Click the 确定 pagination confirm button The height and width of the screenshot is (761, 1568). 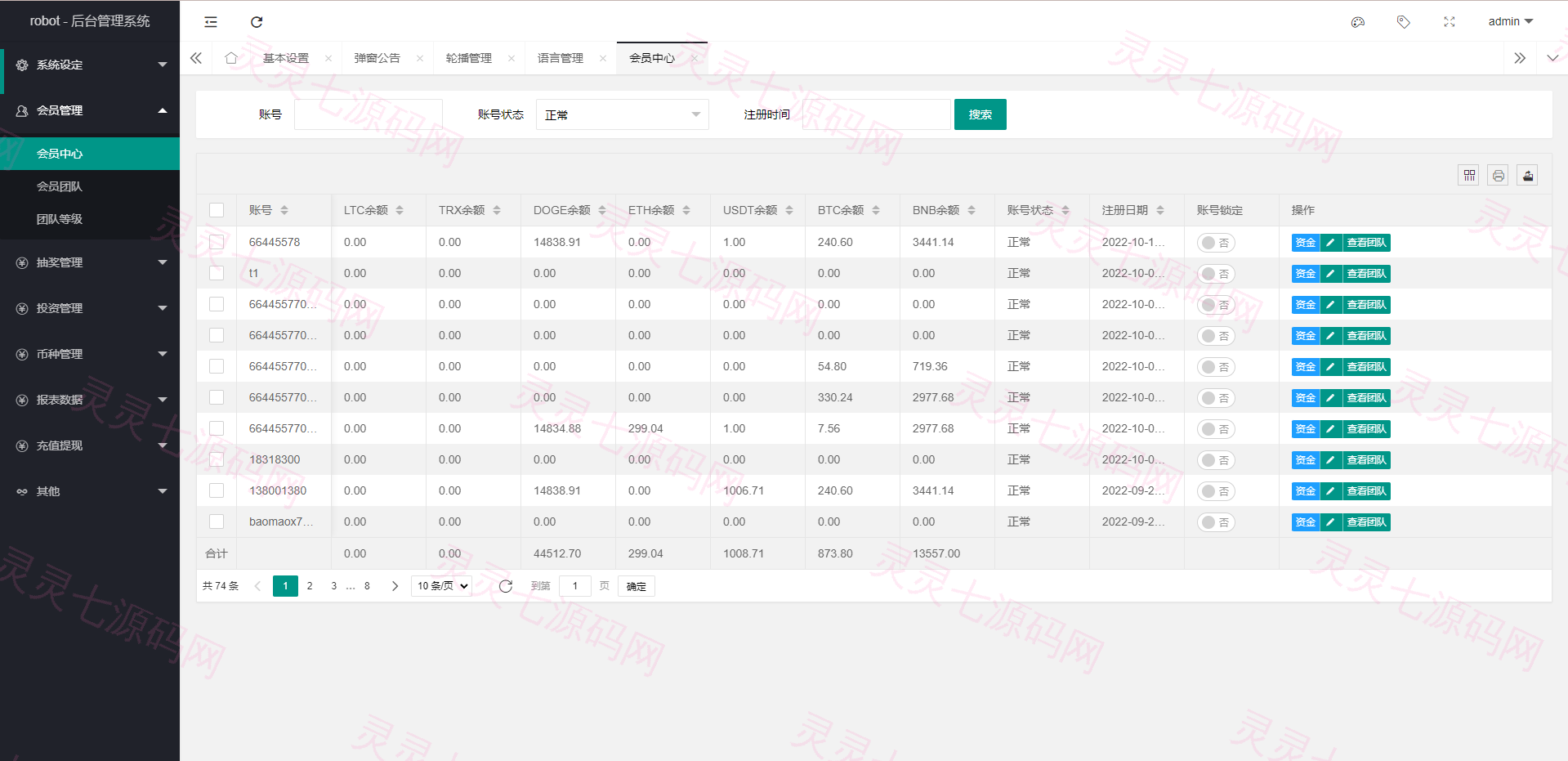pos(637,586)
